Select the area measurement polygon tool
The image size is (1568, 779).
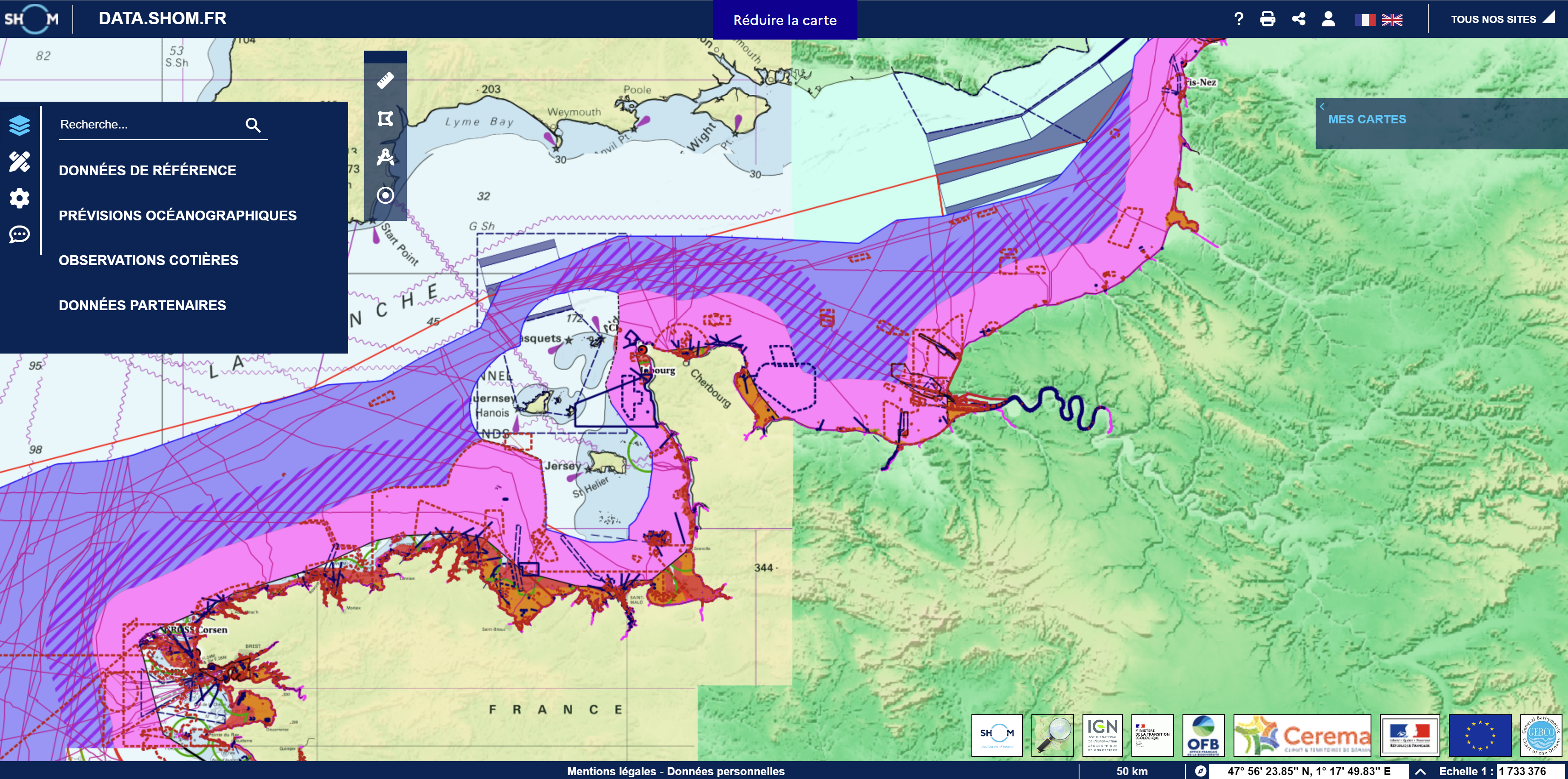click(x=386, y=119)
